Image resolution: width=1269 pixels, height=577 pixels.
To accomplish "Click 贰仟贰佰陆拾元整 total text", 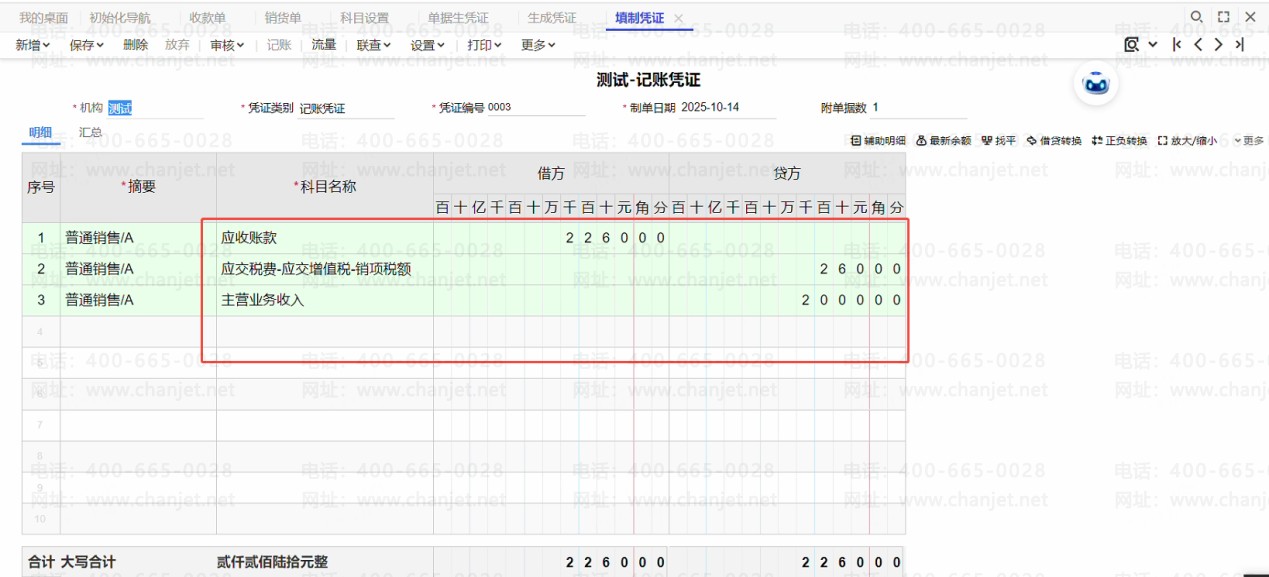I will pos(272,562).
